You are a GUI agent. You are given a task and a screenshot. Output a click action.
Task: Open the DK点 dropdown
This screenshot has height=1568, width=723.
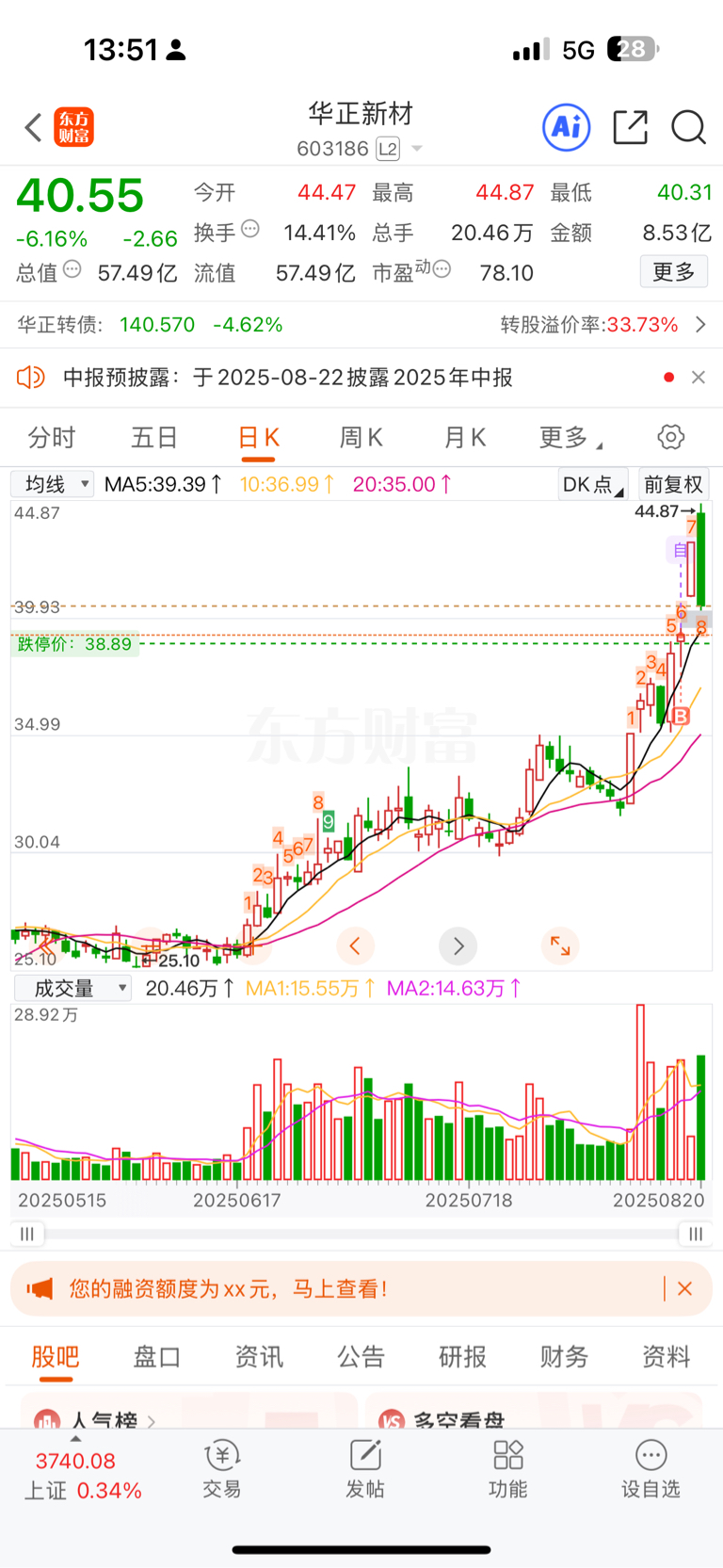592,484
